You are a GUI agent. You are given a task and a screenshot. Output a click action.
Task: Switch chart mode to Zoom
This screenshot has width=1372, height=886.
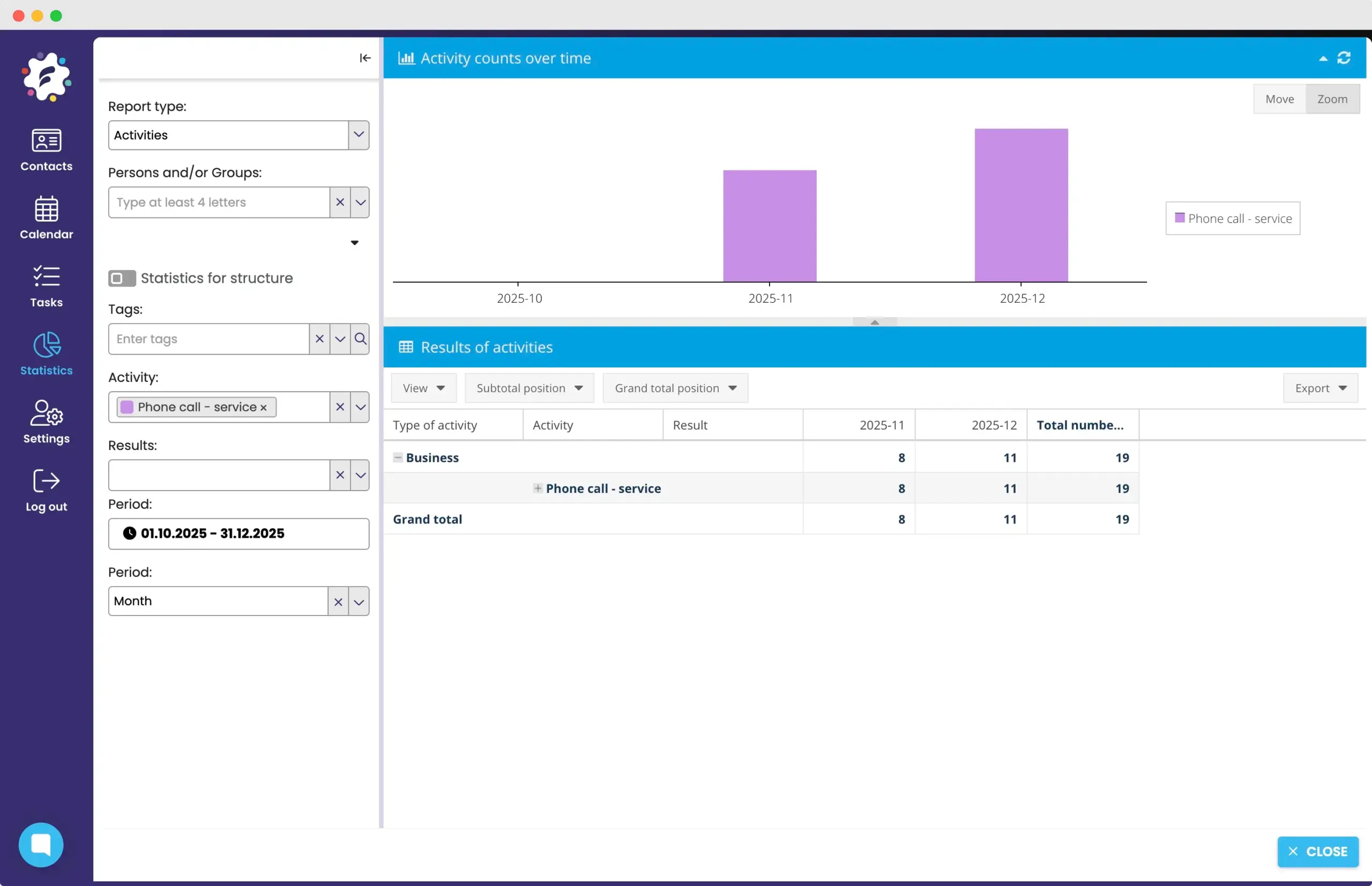click(x=1332, y=99)
